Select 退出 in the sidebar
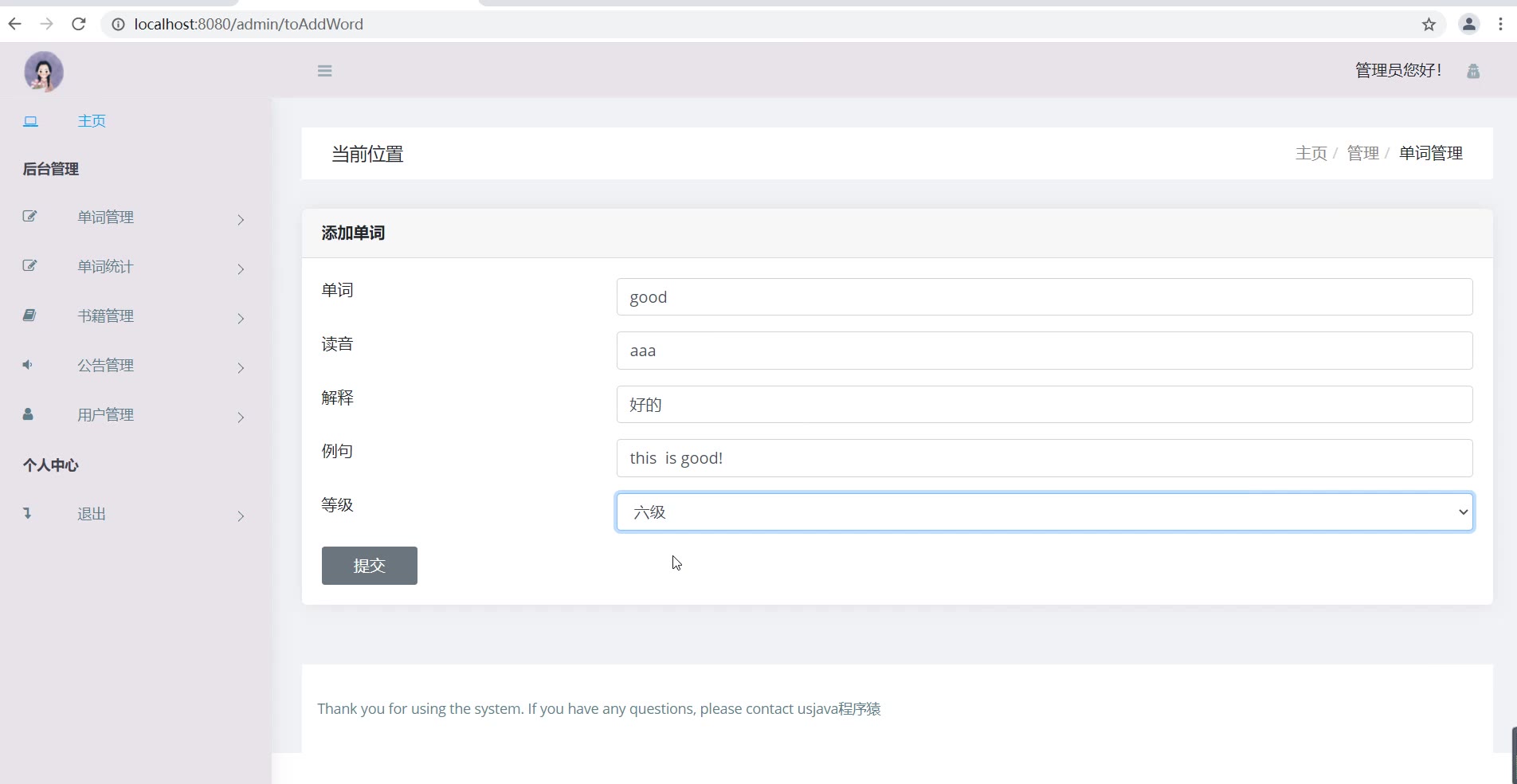 [92, 514]
